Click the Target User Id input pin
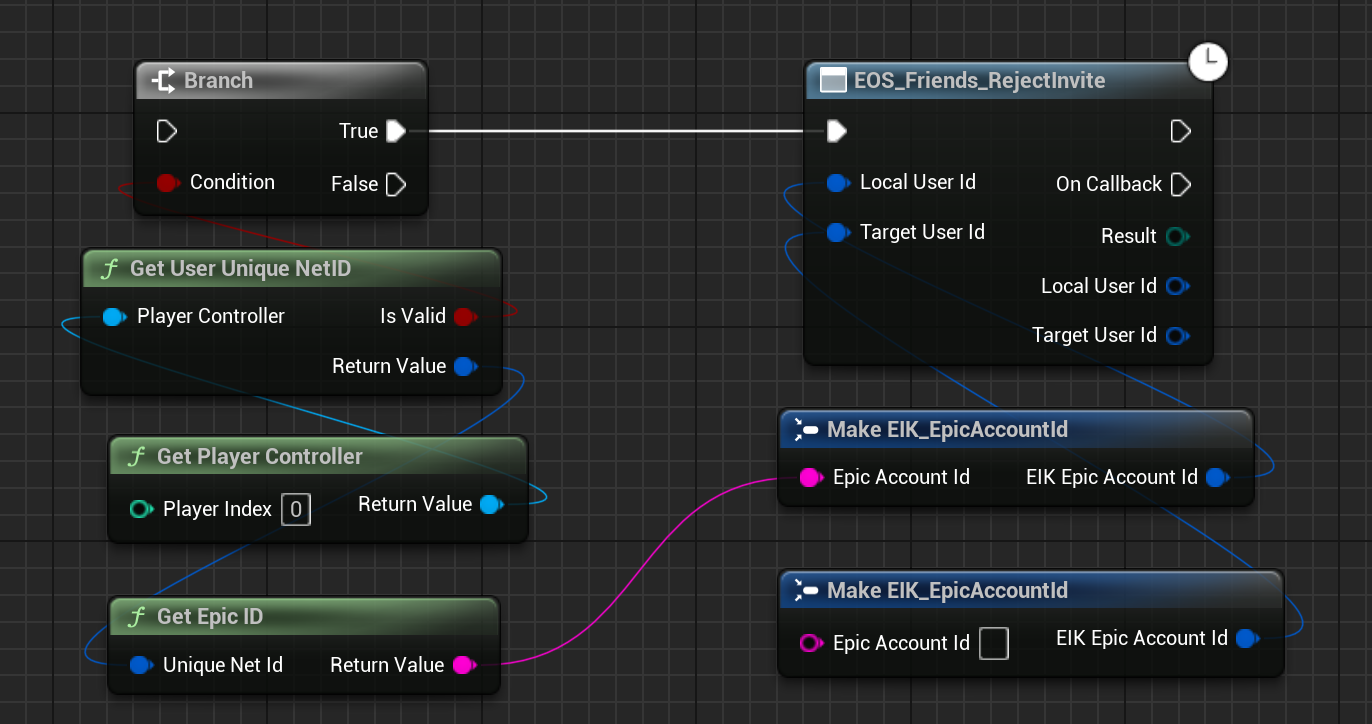1372x724 pixels. point(838,233)
